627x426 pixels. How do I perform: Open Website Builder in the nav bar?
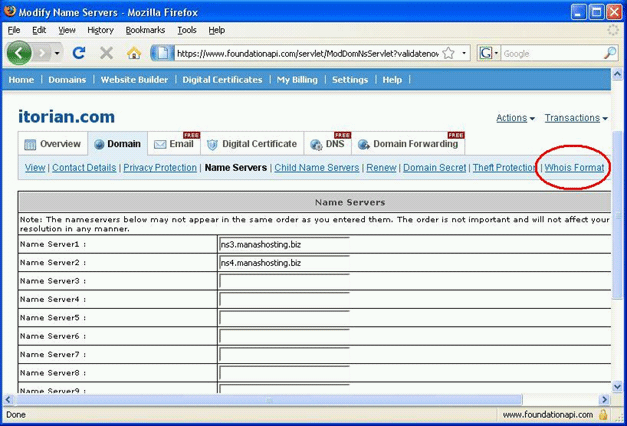[134, 80]
